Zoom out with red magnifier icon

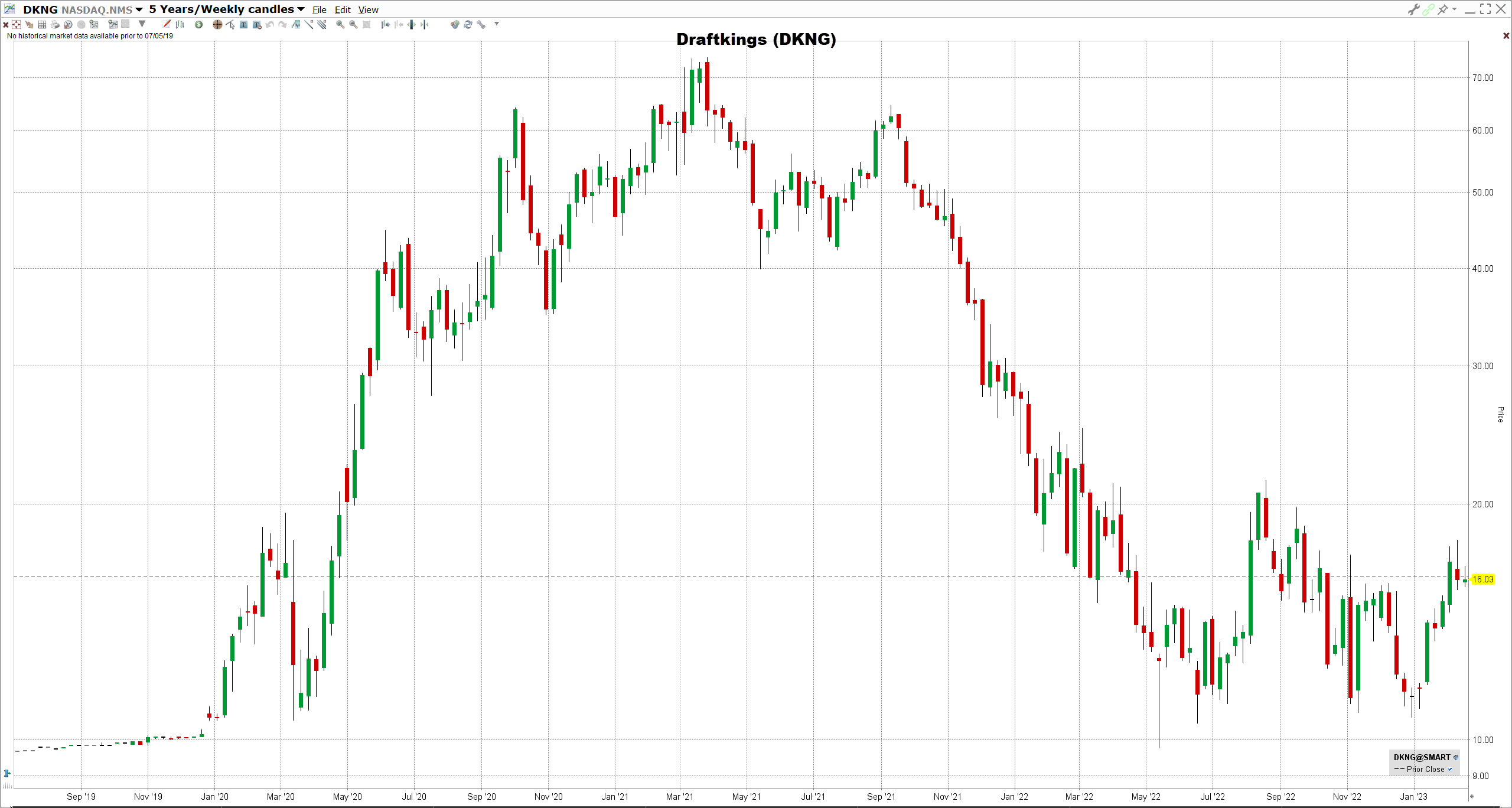click(353, 25)
